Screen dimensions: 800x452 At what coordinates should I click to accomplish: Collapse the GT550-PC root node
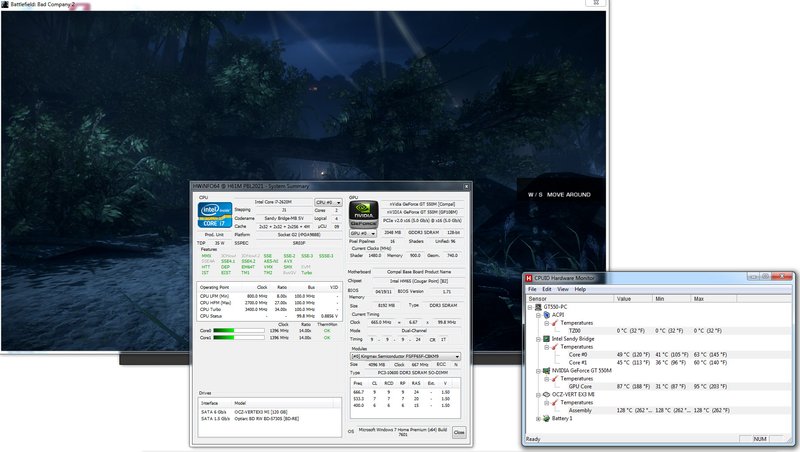click(530, 307)
